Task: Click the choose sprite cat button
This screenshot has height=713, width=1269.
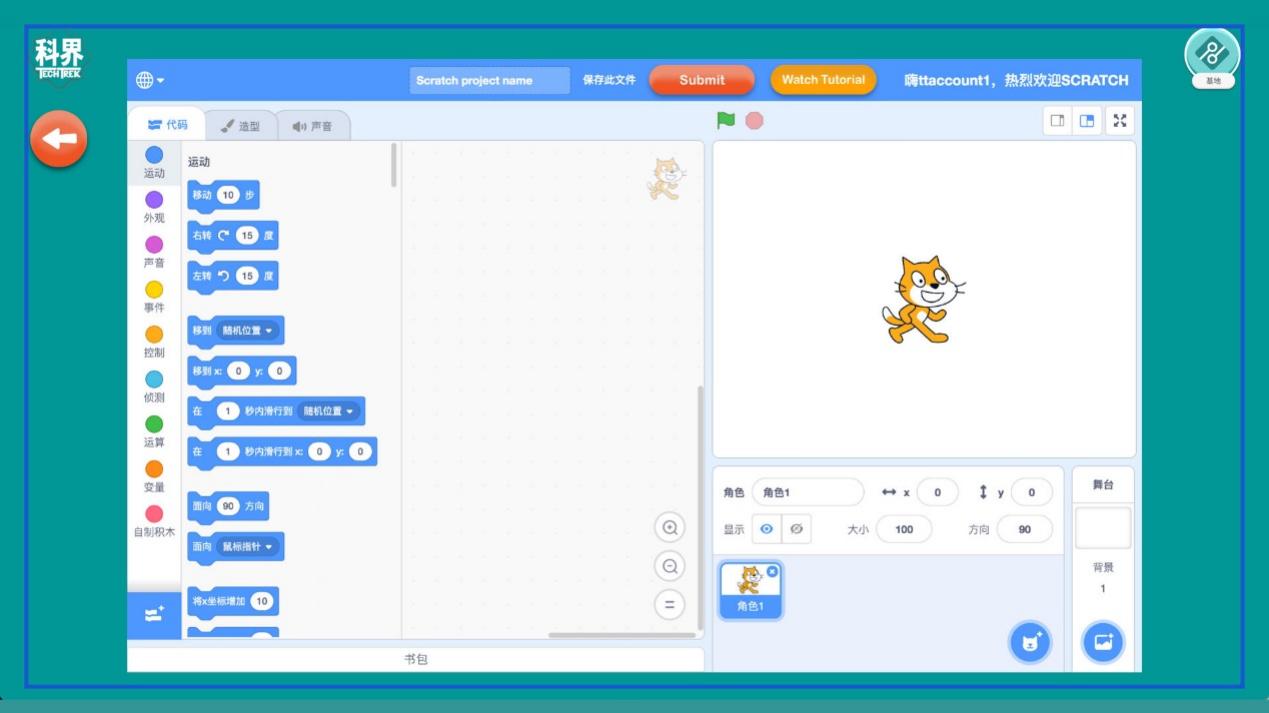Action: click(1030, 642)
